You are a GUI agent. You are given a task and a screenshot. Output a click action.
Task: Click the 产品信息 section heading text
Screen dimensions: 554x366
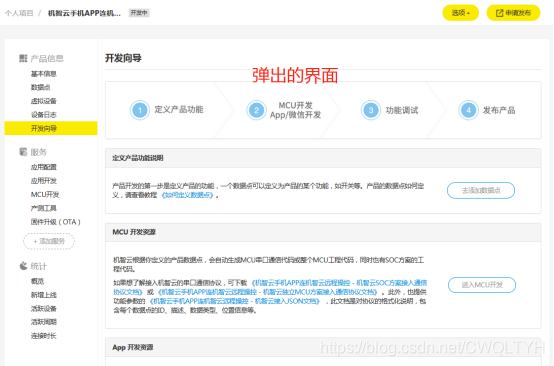[x=47, y=58]
